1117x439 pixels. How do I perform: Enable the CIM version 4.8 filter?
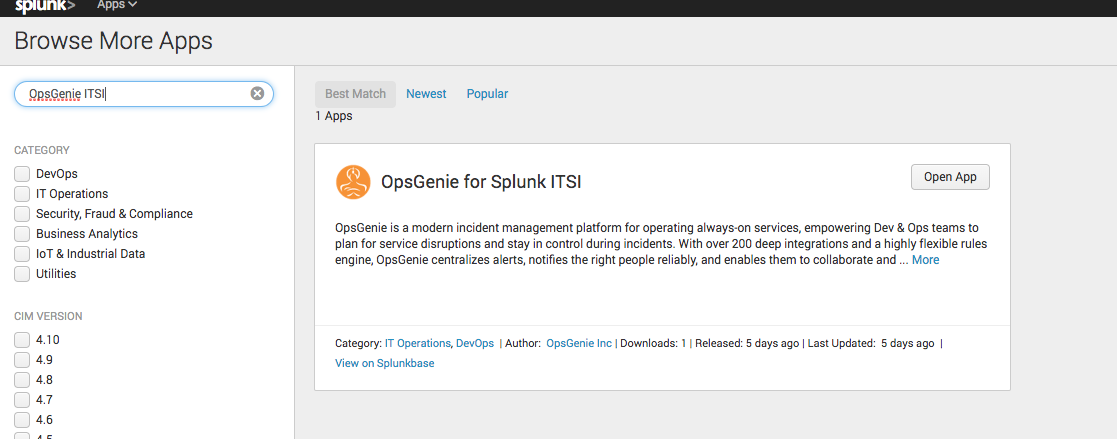coord(22,380)
